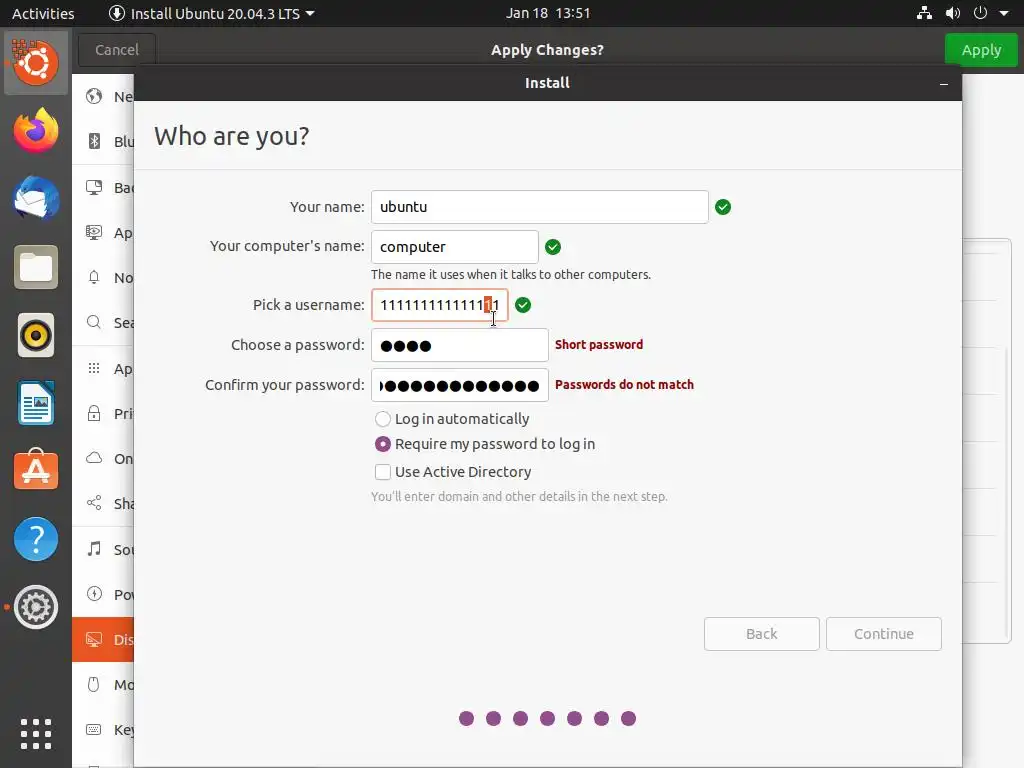Open the Activities overview
This screenshot has width=1024, height=768.
click(43, 13)
